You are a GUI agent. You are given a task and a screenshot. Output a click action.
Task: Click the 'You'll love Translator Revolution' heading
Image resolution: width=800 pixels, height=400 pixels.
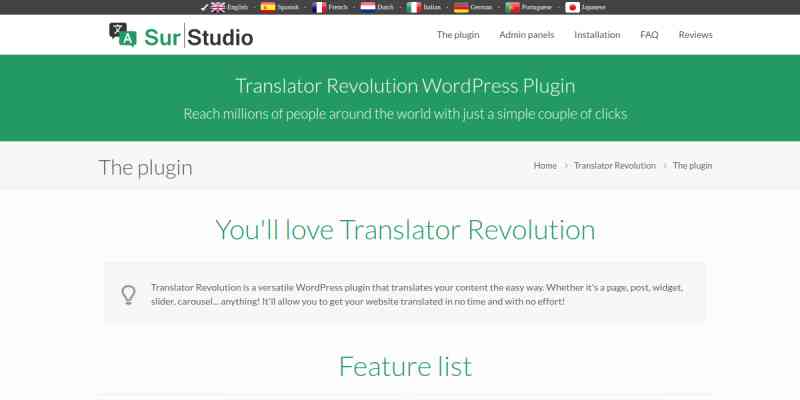click(405, 230)
